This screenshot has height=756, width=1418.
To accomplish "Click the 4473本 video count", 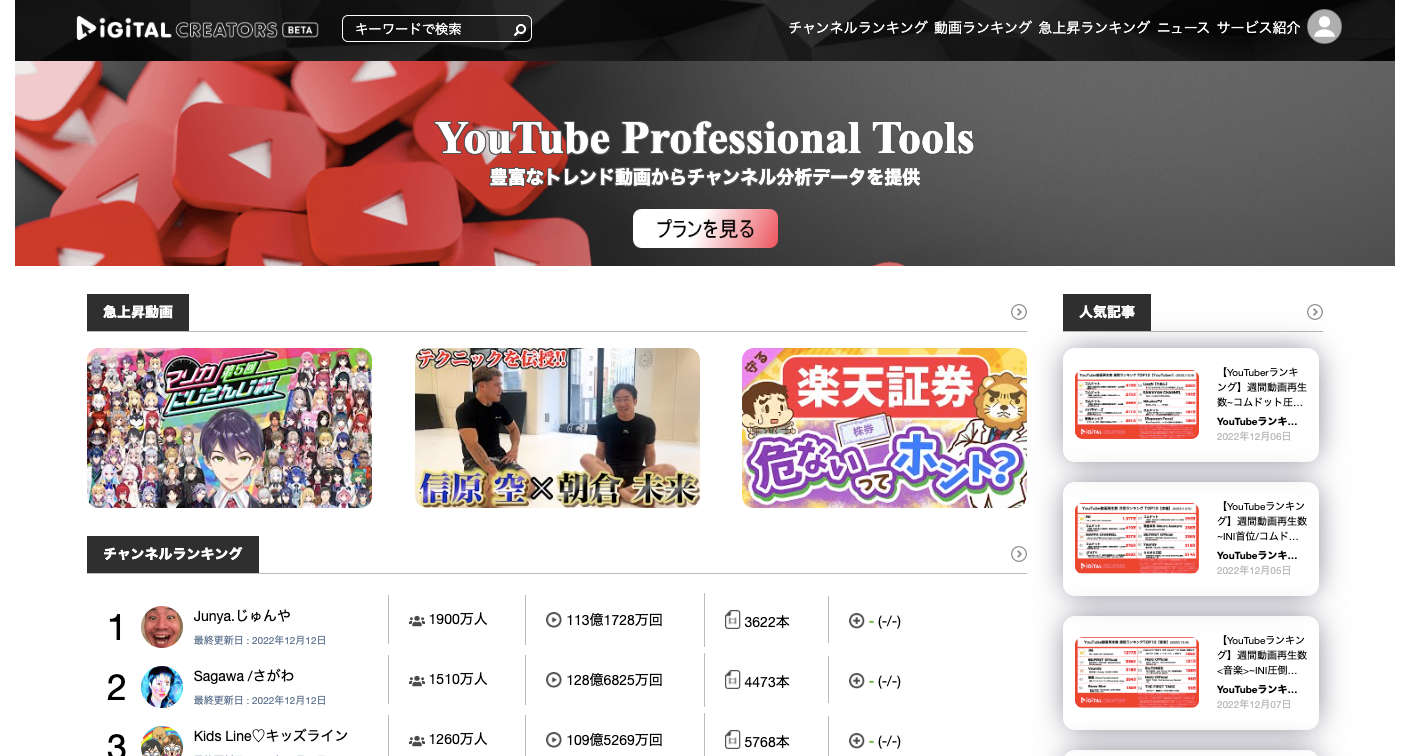I will [767, 681].
